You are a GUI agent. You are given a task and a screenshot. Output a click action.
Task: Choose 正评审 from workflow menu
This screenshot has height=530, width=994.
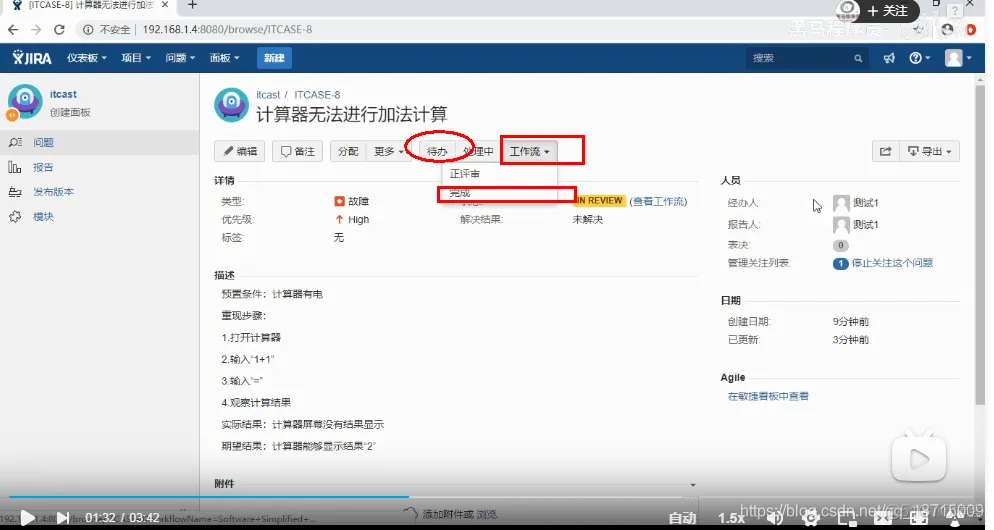coord(500,174)
